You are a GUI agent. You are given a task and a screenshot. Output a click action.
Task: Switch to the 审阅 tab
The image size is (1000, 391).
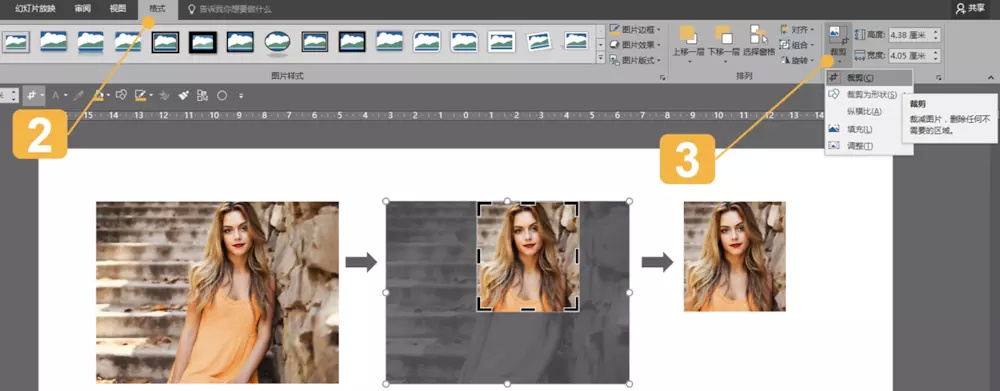tap(82, 9)
